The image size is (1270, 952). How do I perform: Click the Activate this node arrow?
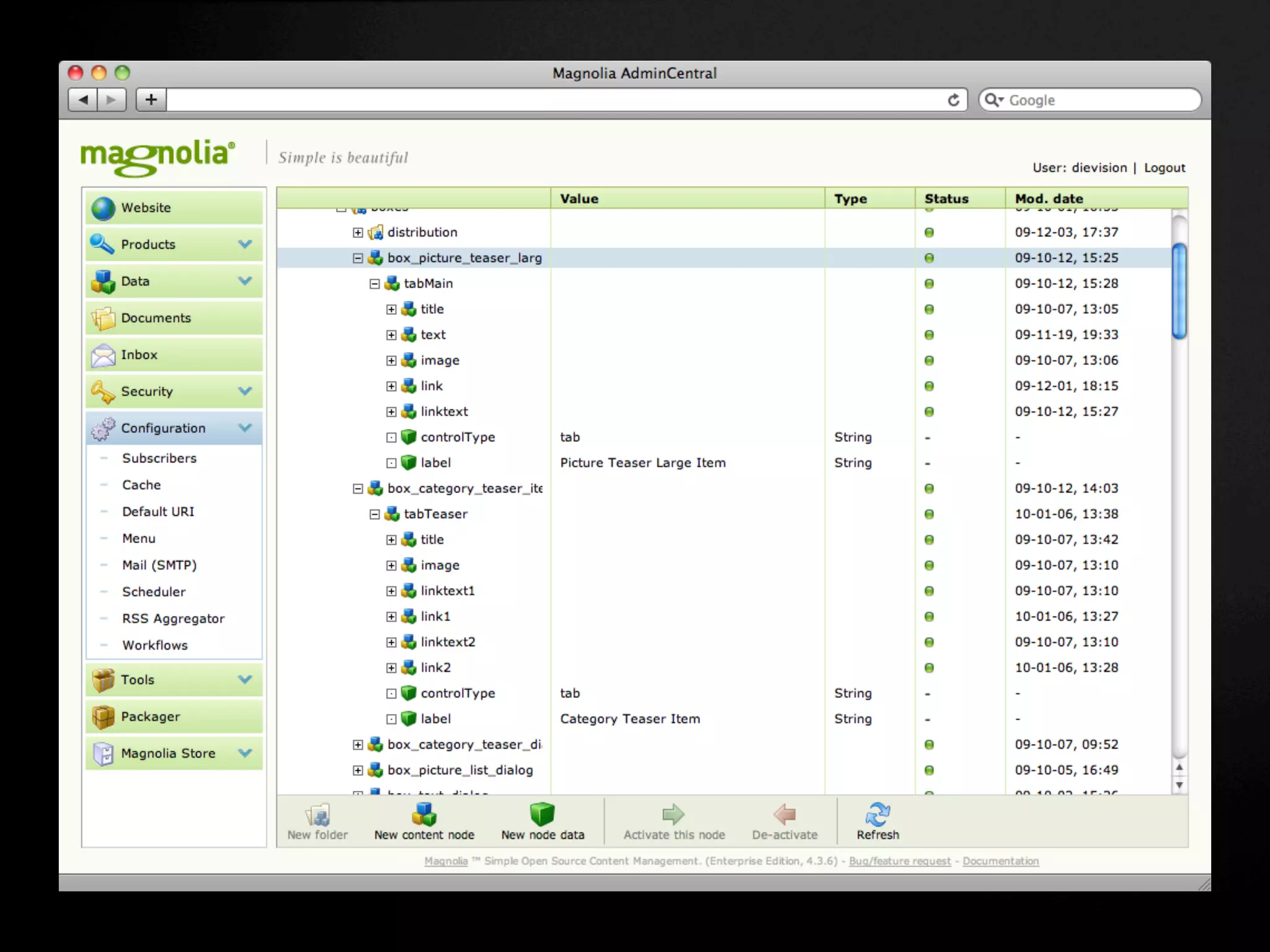coord(673,814)
